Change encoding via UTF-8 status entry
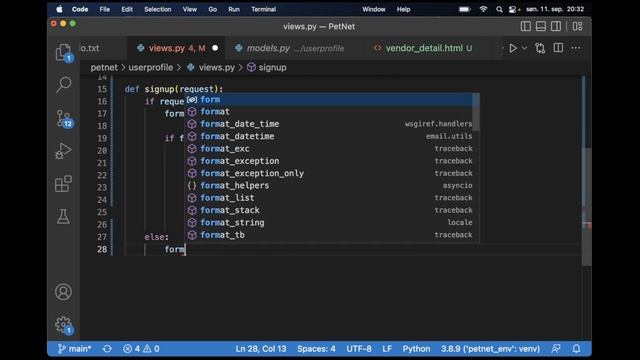 [359, 349]
